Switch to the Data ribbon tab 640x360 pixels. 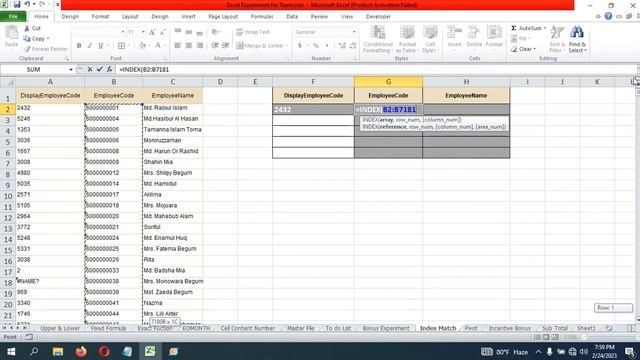pos(292,16)
